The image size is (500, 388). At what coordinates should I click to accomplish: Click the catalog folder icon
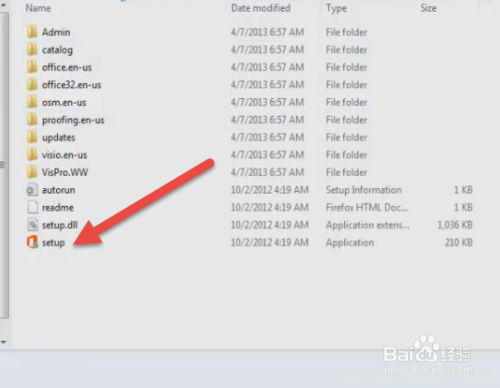[32, 50]
